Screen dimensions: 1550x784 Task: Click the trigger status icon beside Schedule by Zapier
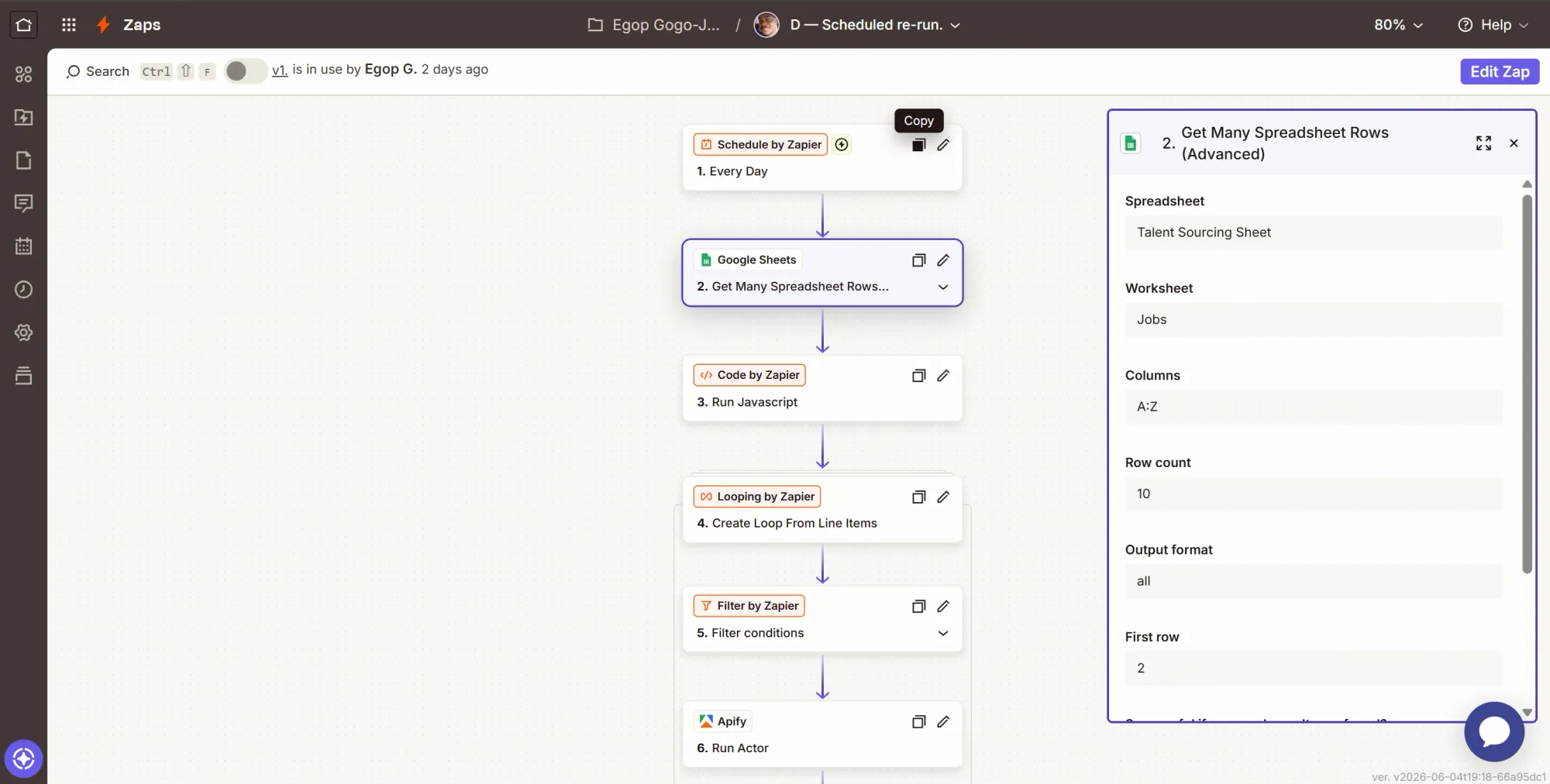842,145
